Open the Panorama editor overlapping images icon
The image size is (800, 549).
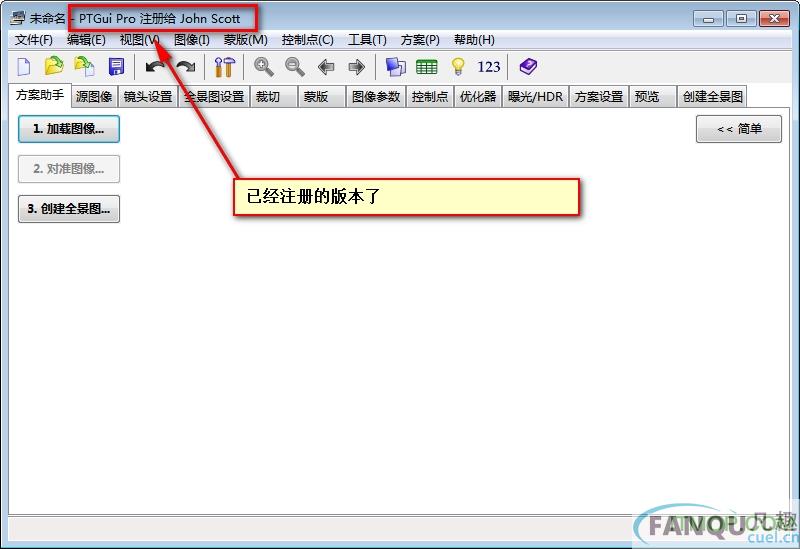tap(395, 67)
